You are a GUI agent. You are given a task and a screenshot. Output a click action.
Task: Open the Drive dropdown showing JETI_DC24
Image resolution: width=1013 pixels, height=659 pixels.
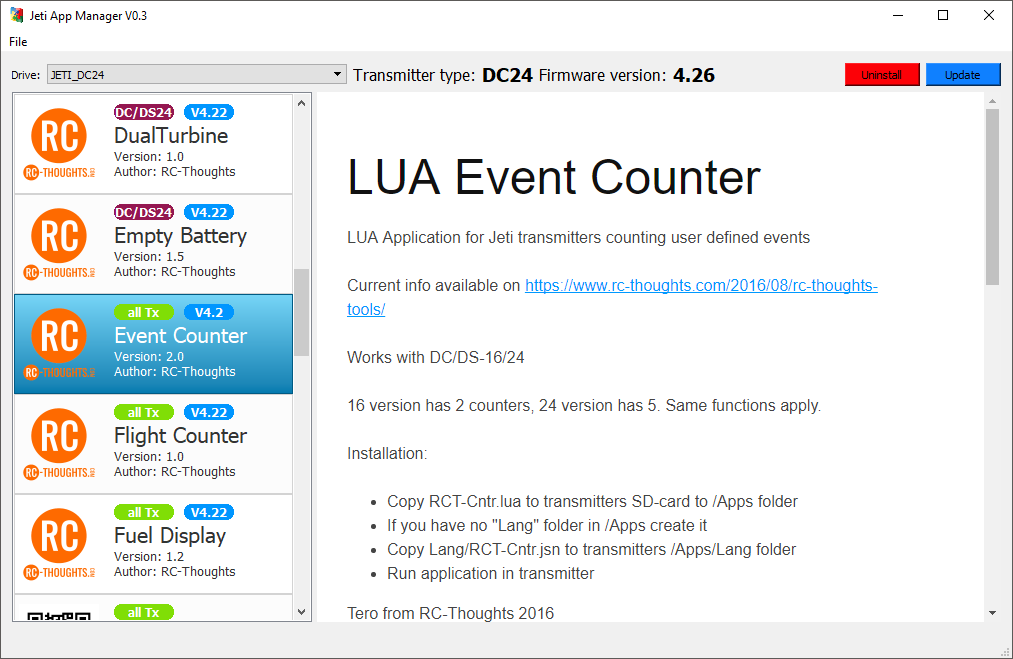(x=196, y=75)
